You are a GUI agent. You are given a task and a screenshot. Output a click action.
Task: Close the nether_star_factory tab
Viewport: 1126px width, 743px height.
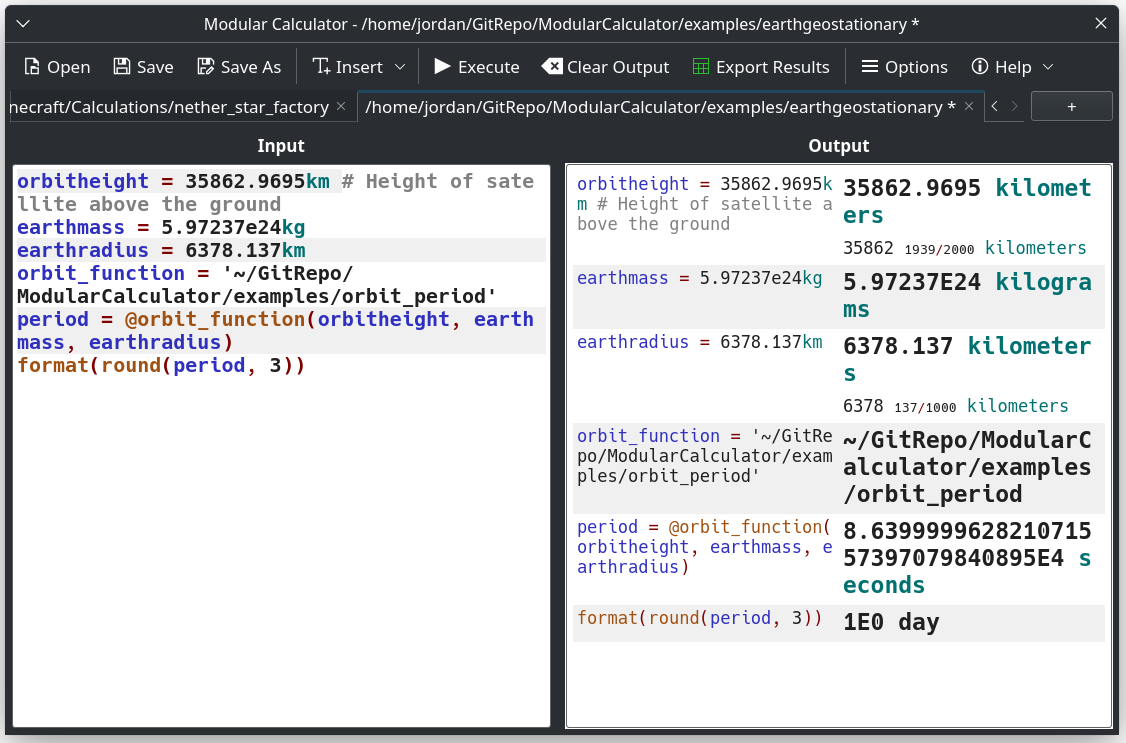click(341, 106)
